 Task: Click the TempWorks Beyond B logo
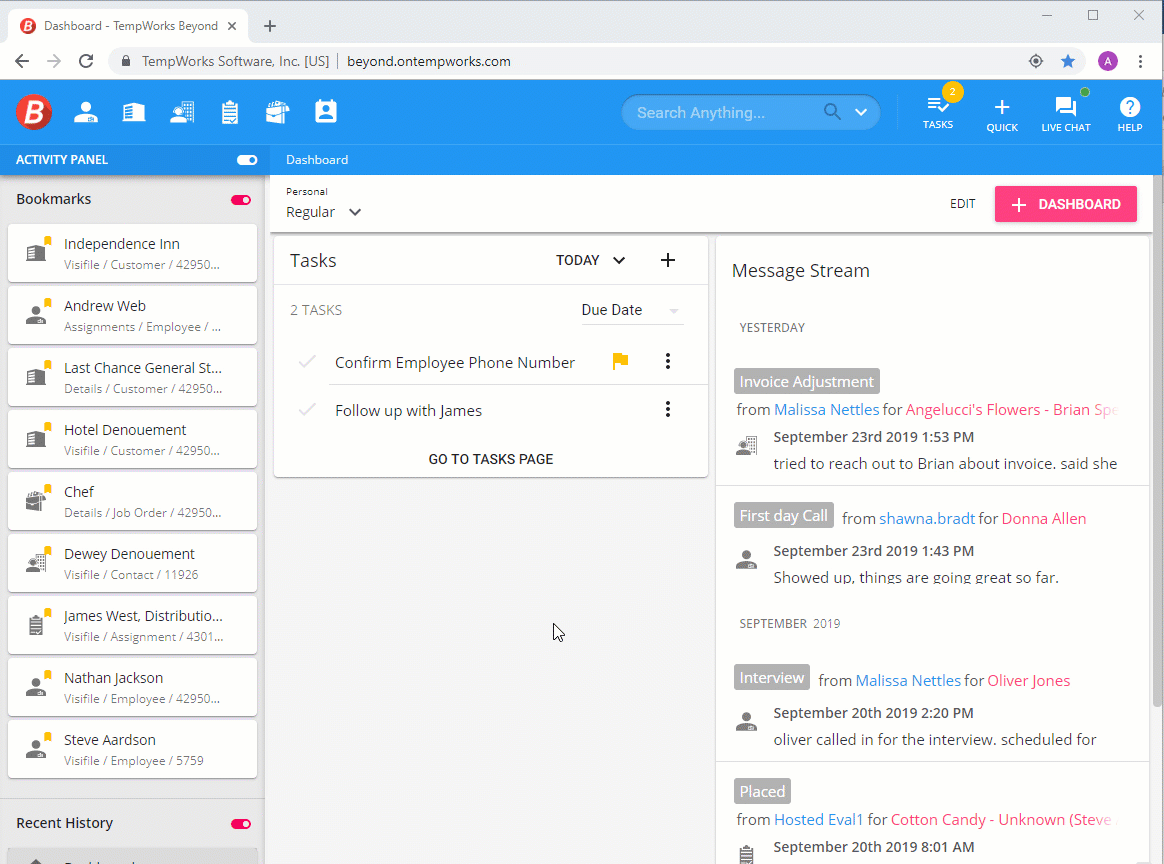tap(34, 112)
